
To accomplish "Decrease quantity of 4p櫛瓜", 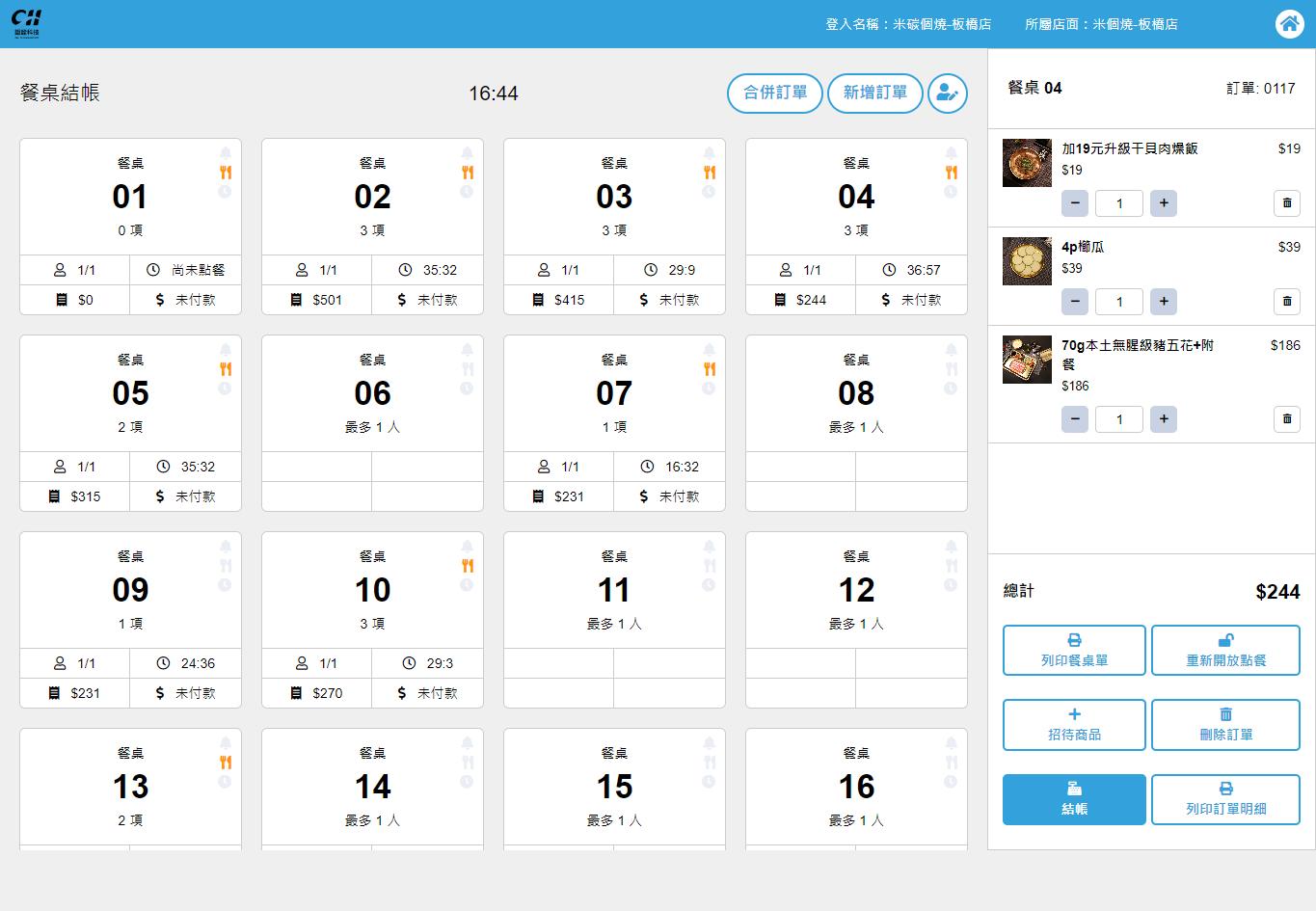I will click(x=1075, y=302).
